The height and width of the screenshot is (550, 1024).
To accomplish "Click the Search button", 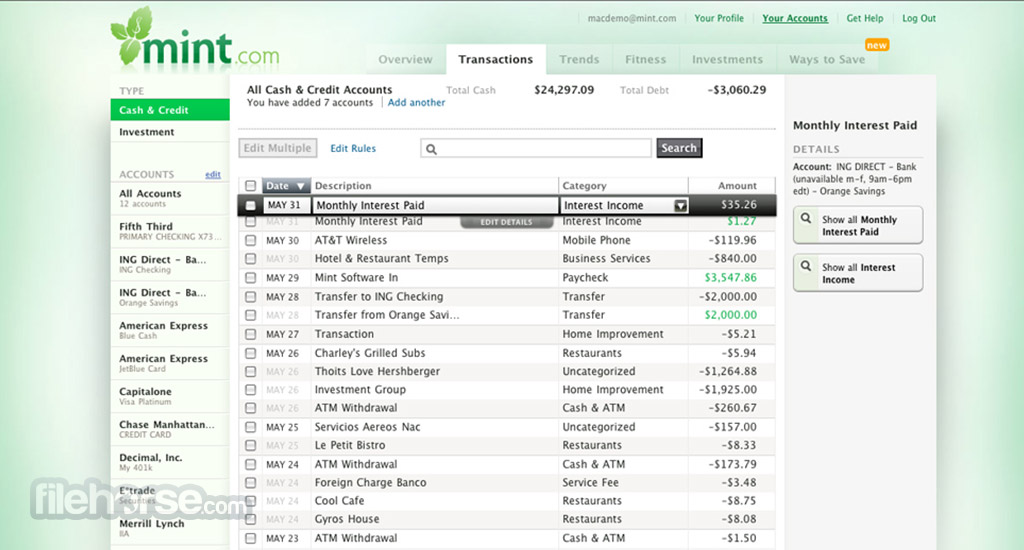I will 679,148.
